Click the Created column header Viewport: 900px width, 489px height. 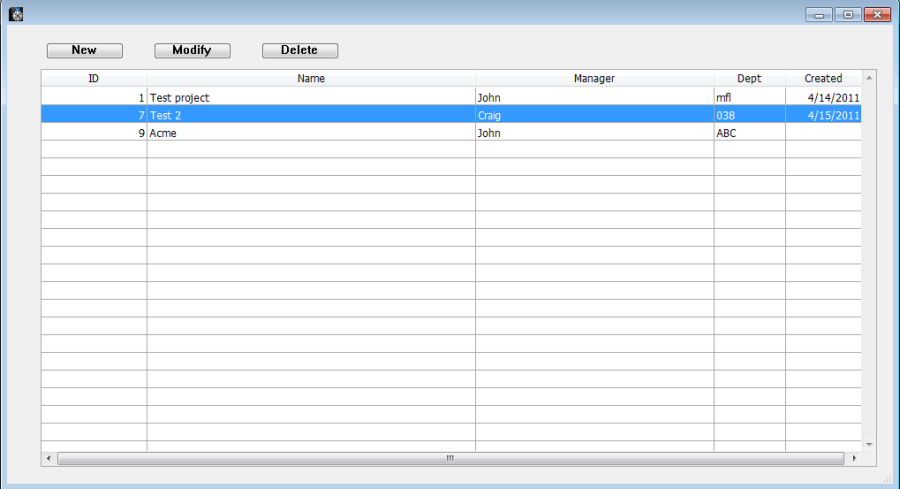coord(823,78)
